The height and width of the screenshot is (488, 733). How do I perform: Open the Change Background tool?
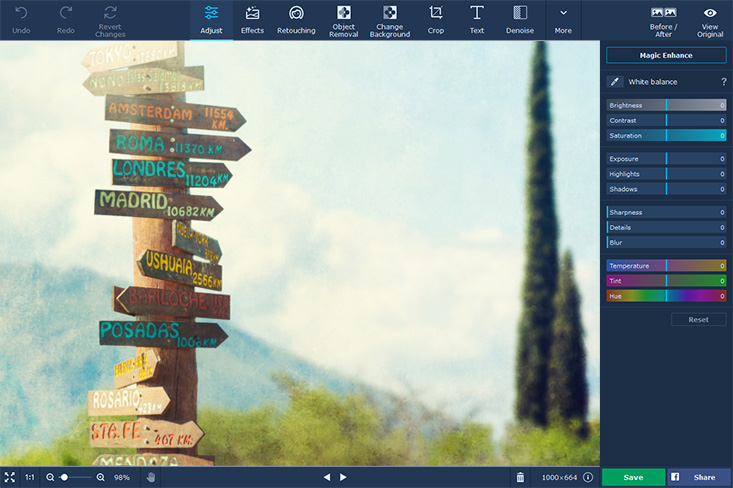coord(389,20)
